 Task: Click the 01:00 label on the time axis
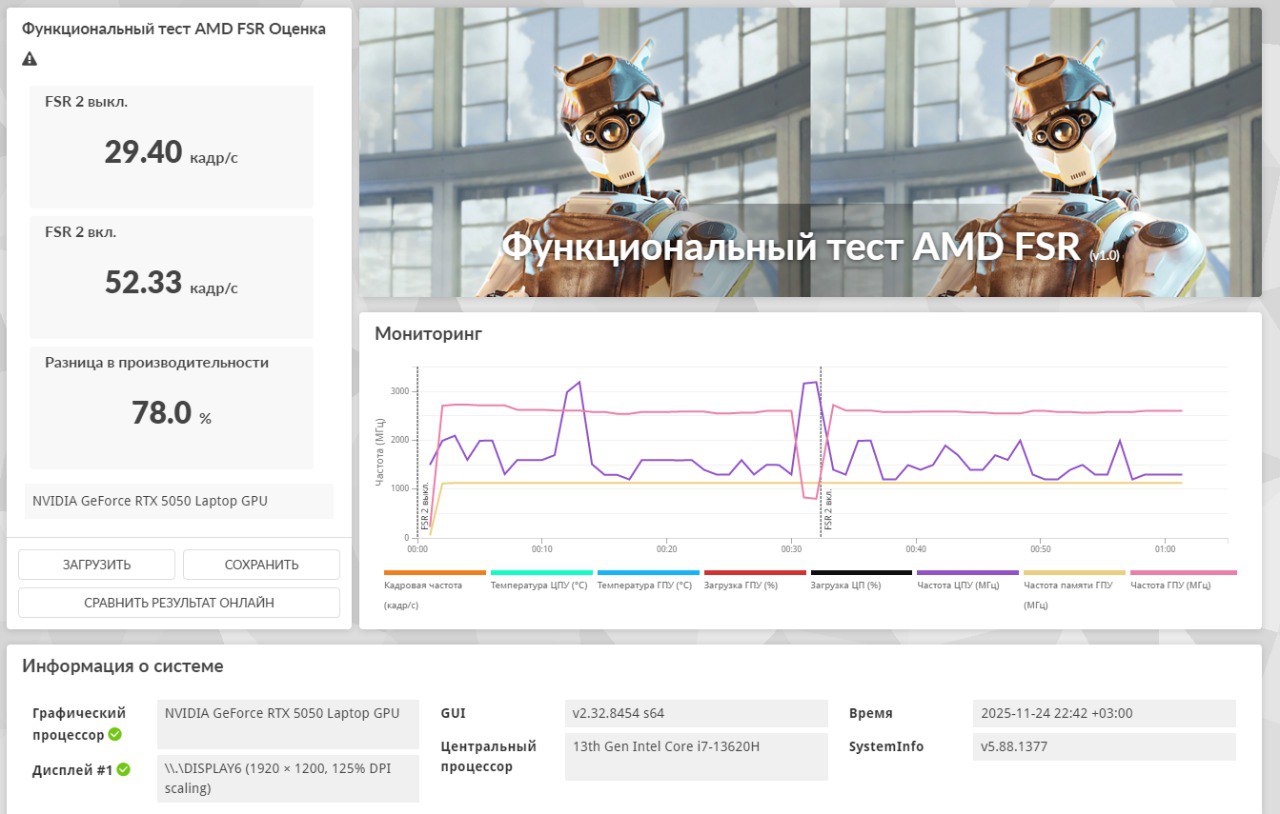(x=1165, y=549)
